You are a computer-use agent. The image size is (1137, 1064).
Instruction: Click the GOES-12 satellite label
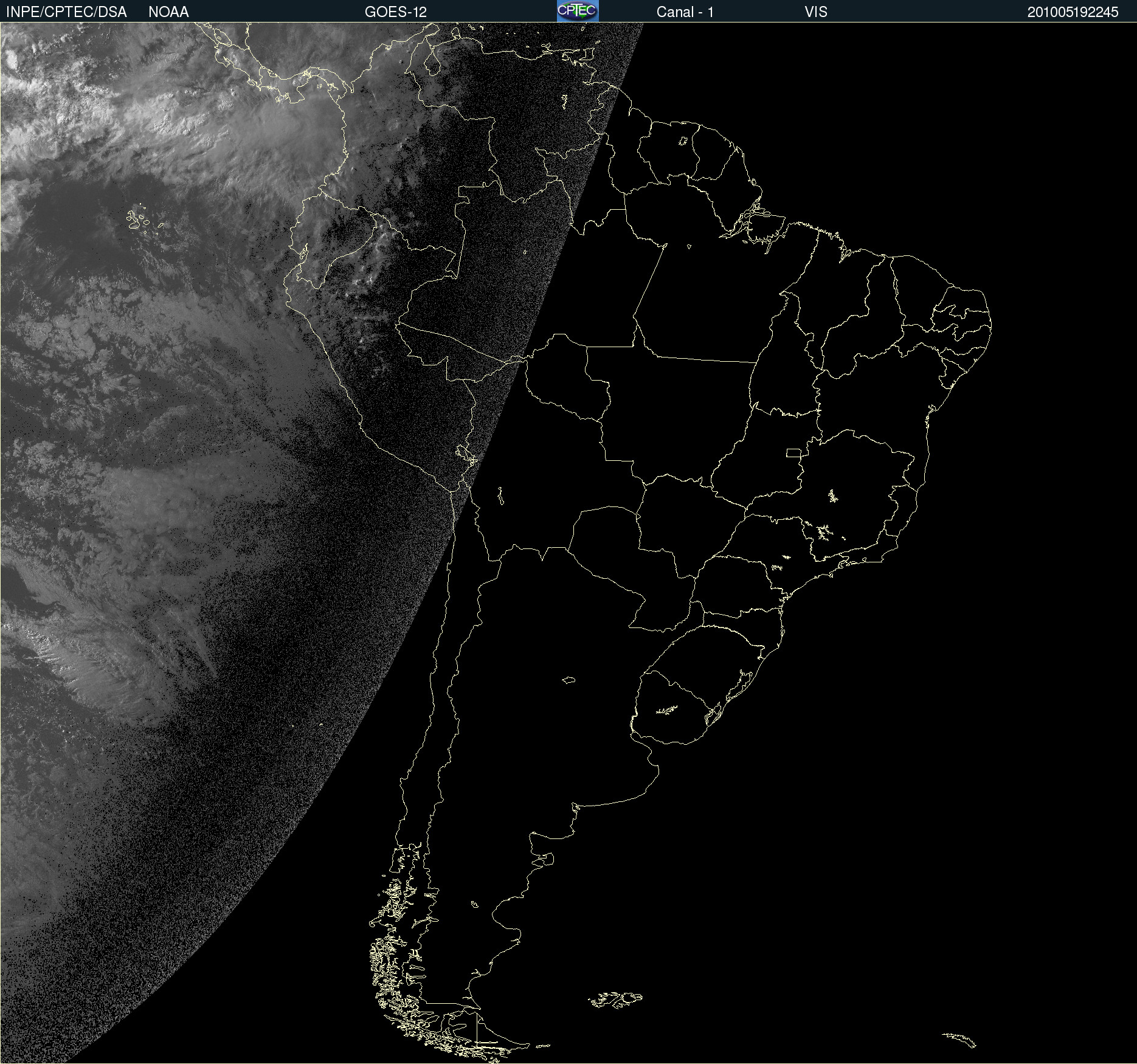pos(396,12)
